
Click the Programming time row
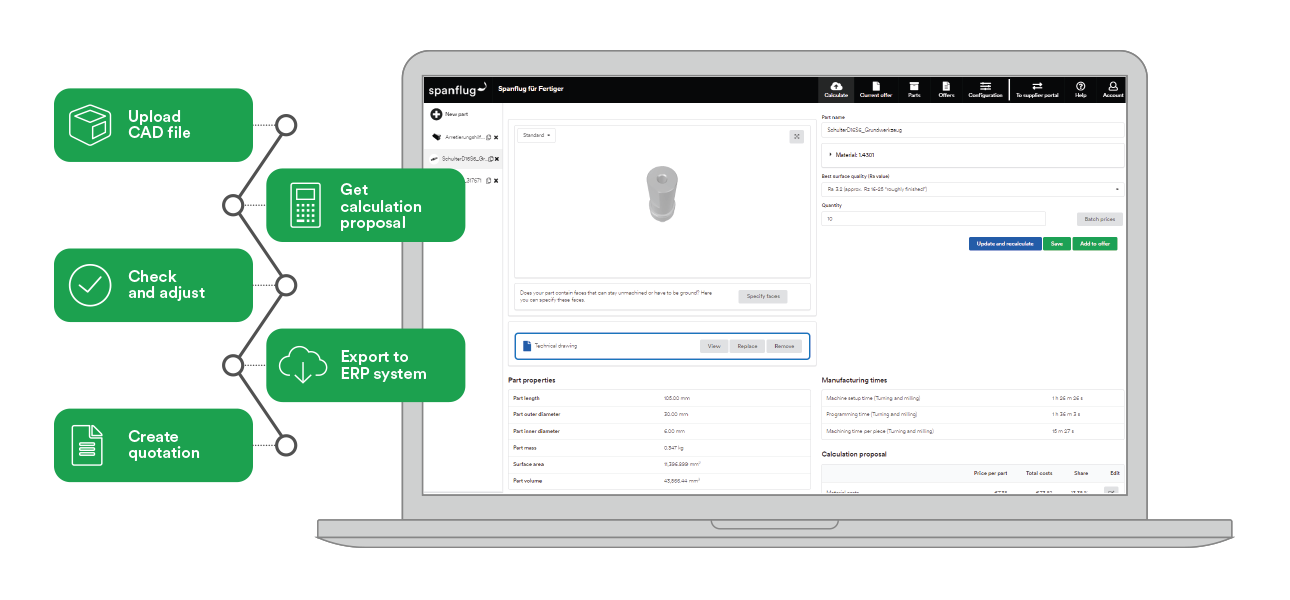pos(972,414)
